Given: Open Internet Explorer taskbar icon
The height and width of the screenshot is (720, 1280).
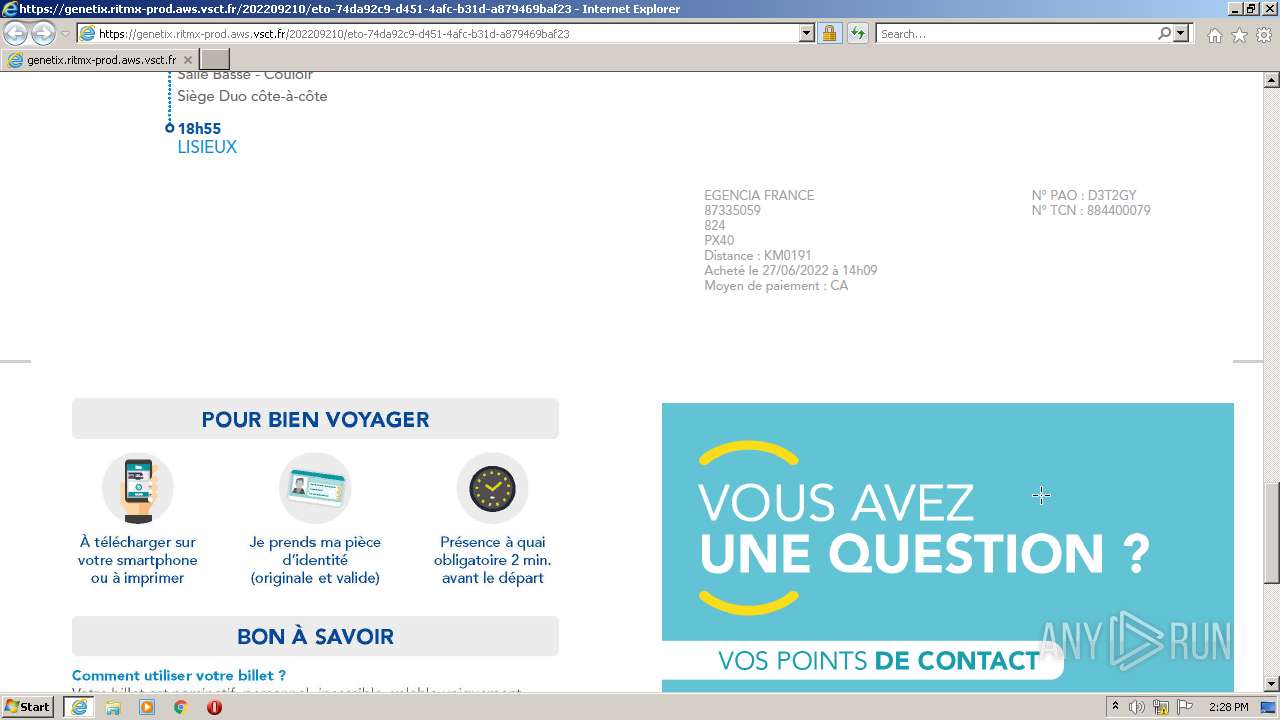Looking at the screenshot, I should [x=78, y=707].
